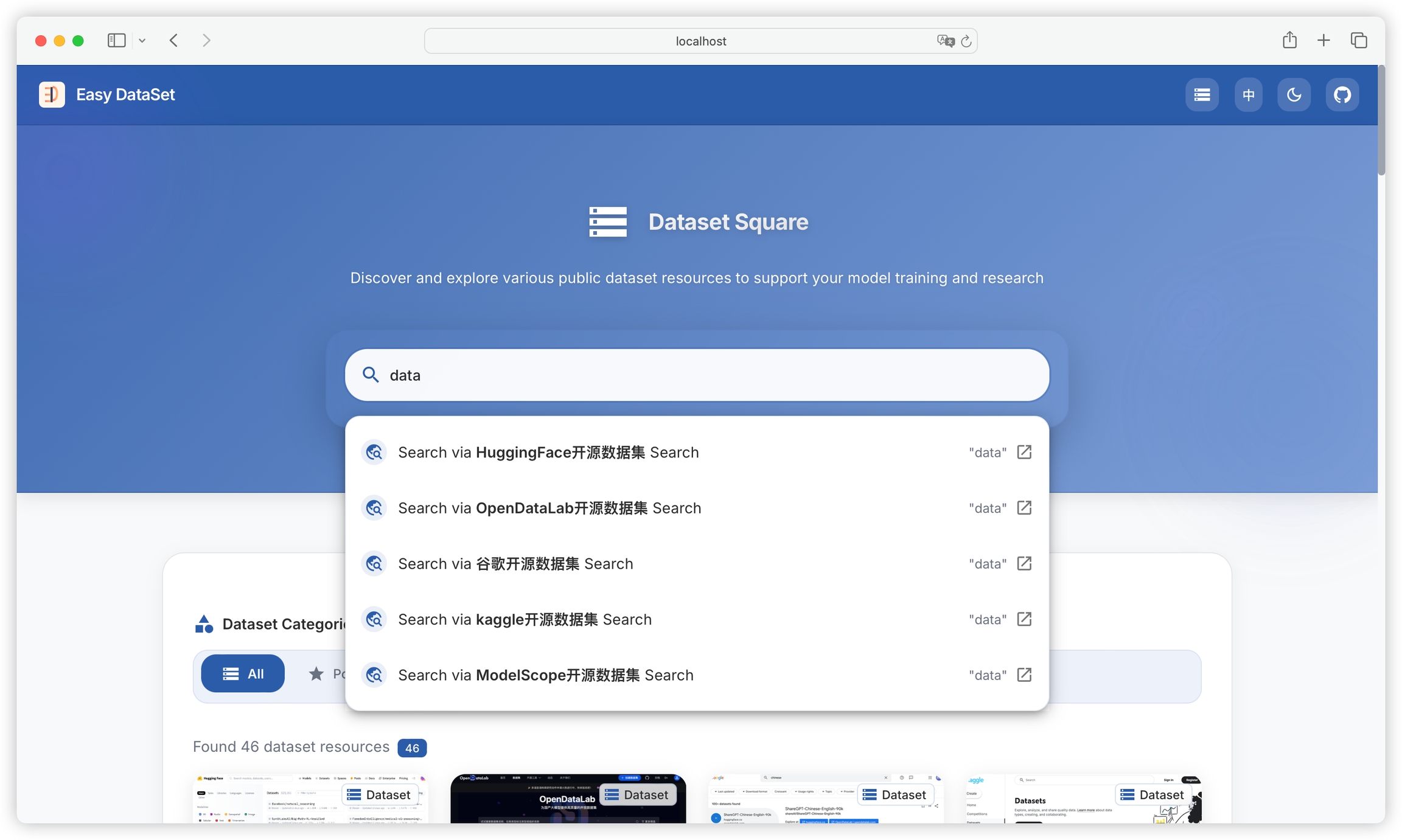This screenshot has height=840, width=1402.
Task: Expand the sidebar dropdown chevron in Safari
Action: [142, 41]
